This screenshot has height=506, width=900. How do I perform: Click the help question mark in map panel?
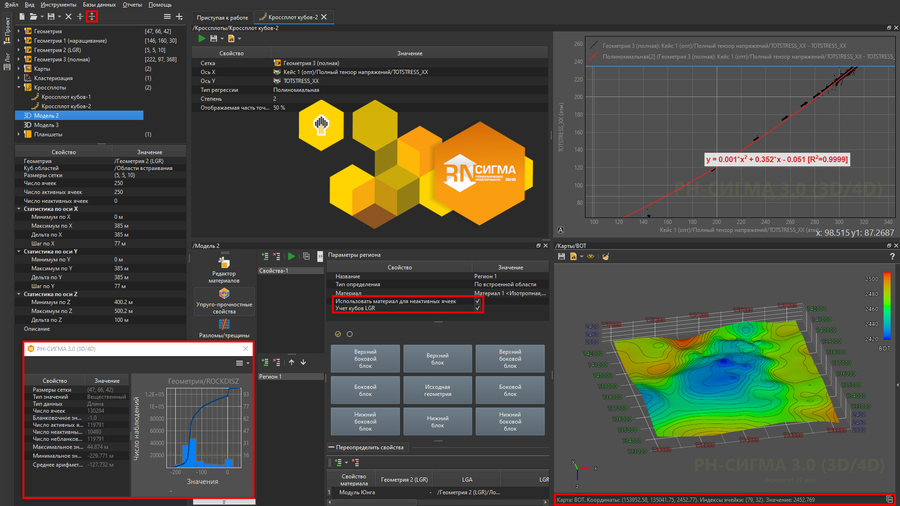[x=892, y=257]
